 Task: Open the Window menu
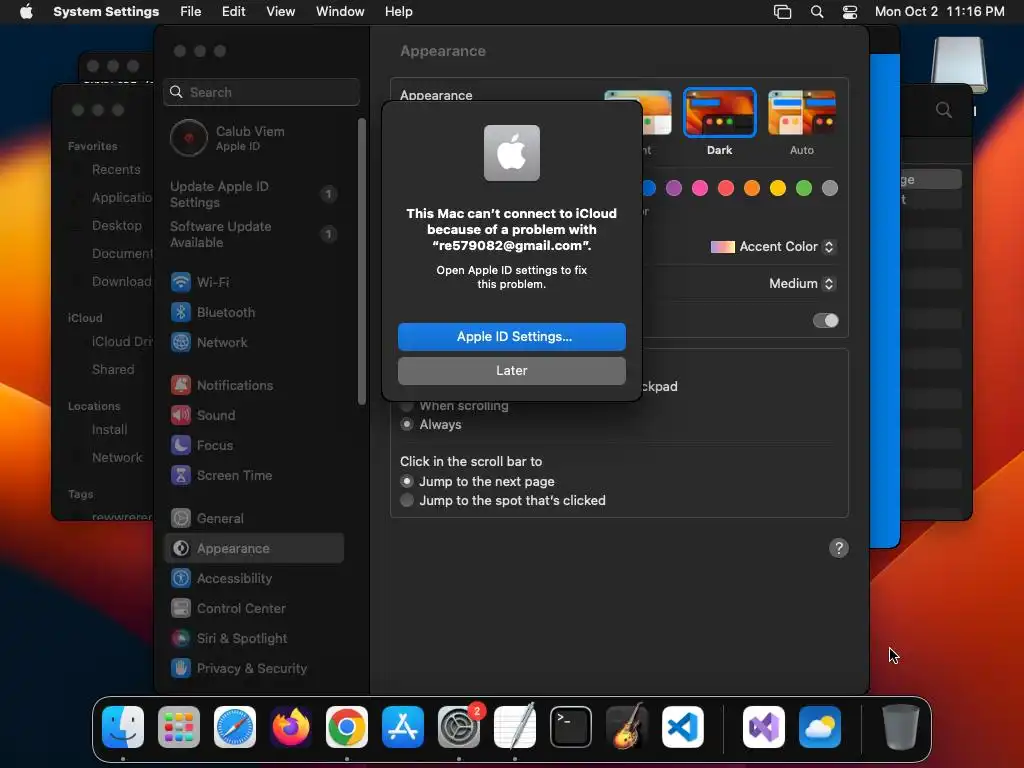[x=340, y=12]
